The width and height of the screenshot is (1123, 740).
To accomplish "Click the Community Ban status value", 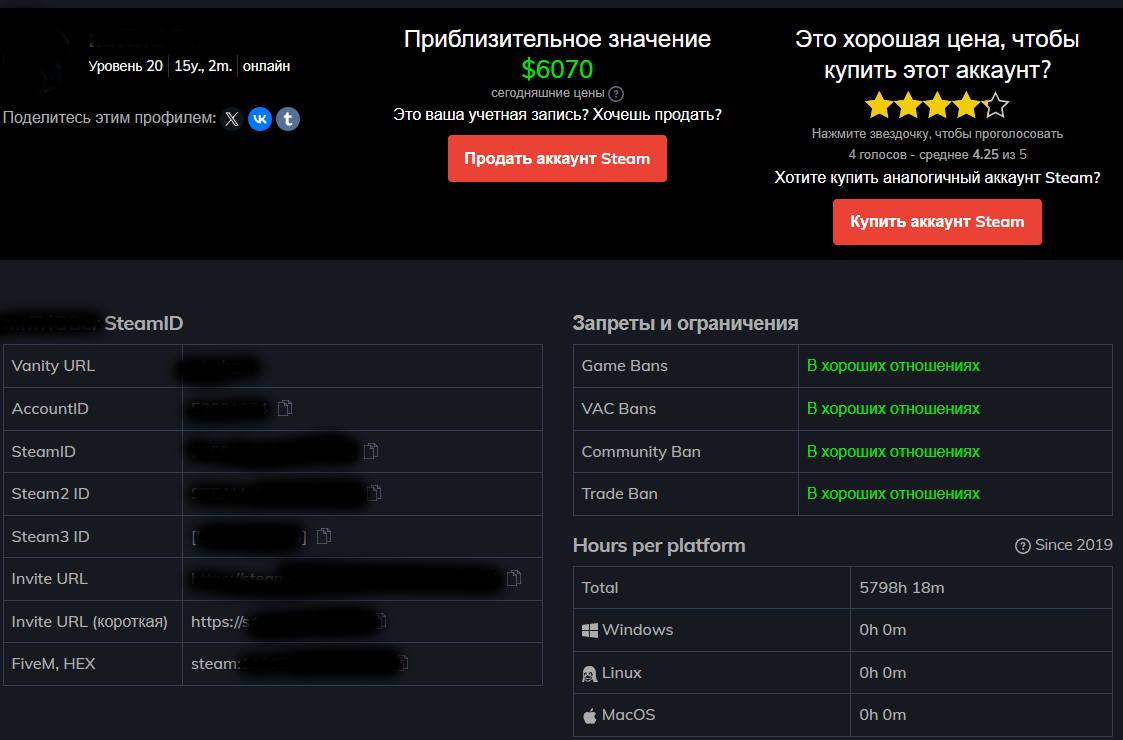I will coord(893,451).
